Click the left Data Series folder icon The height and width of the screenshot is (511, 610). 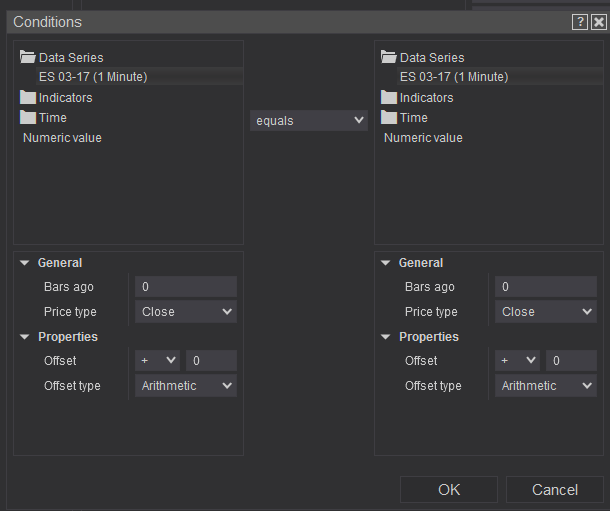28,57
